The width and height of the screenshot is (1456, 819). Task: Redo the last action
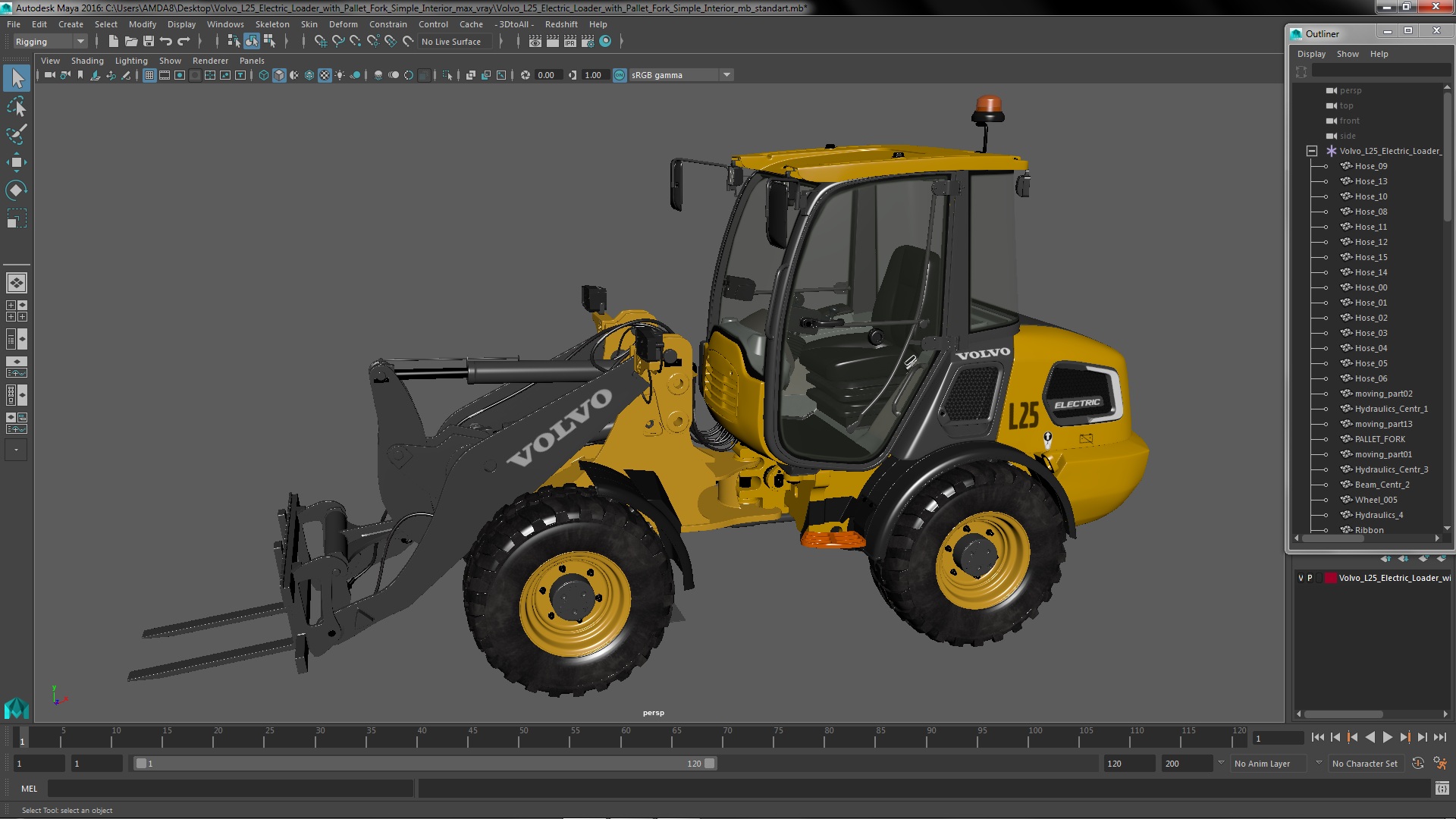pyautogui.click(x=184, y=42)
